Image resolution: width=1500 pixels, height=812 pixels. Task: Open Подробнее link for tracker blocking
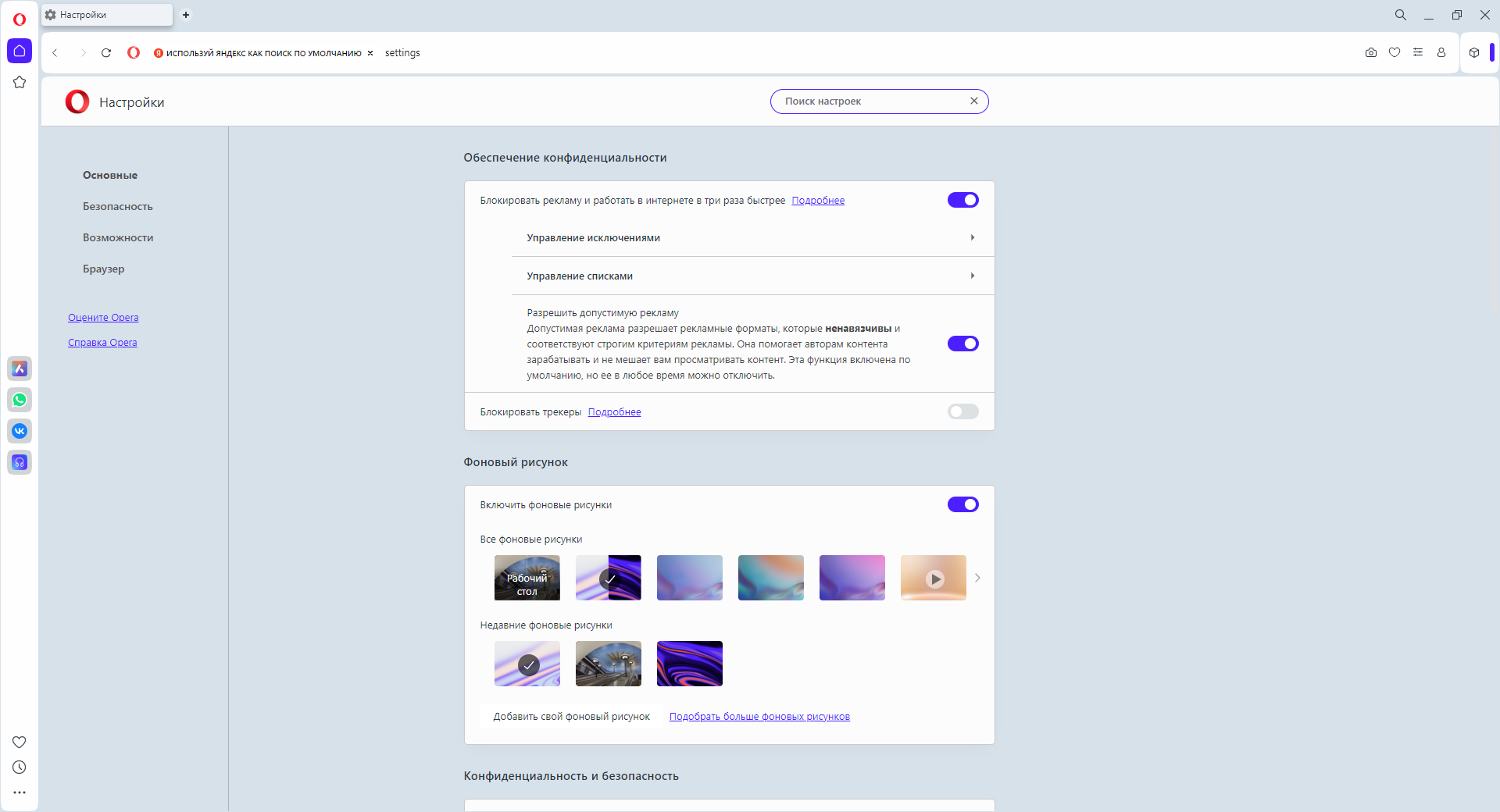click(614, 412)
